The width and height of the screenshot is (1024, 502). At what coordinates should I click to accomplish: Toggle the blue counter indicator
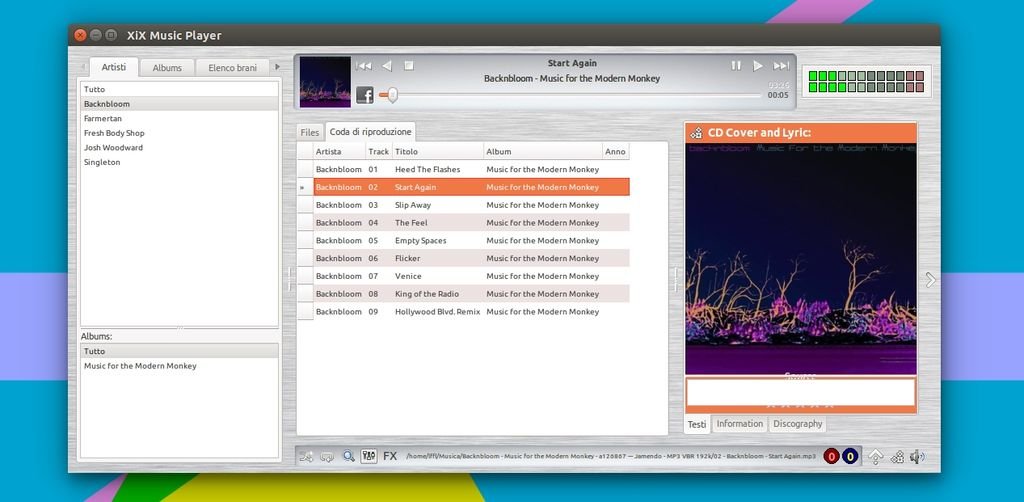tap(850, 457)
